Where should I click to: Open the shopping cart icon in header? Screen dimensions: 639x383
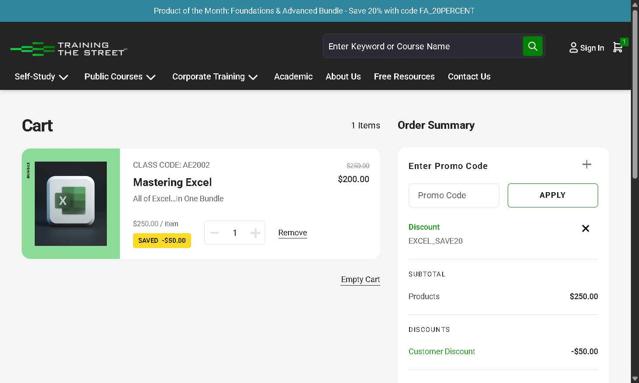[x=617, y=47]
